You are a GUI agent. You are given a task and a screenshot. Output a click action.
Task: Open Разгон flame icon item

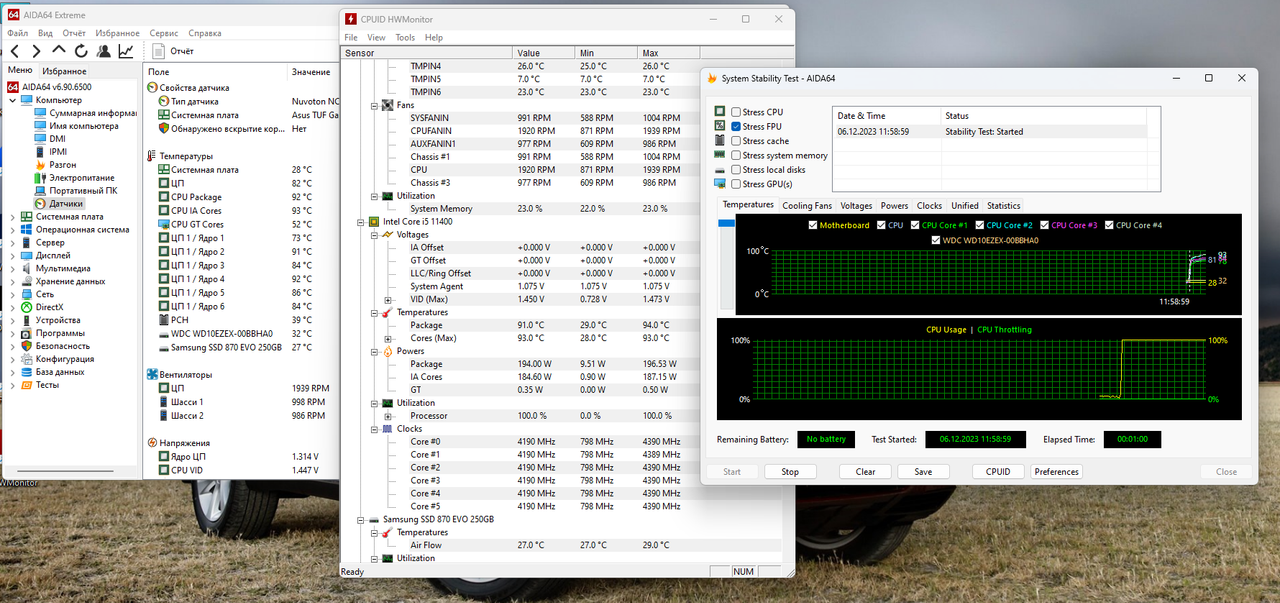[x=41, y=165]
